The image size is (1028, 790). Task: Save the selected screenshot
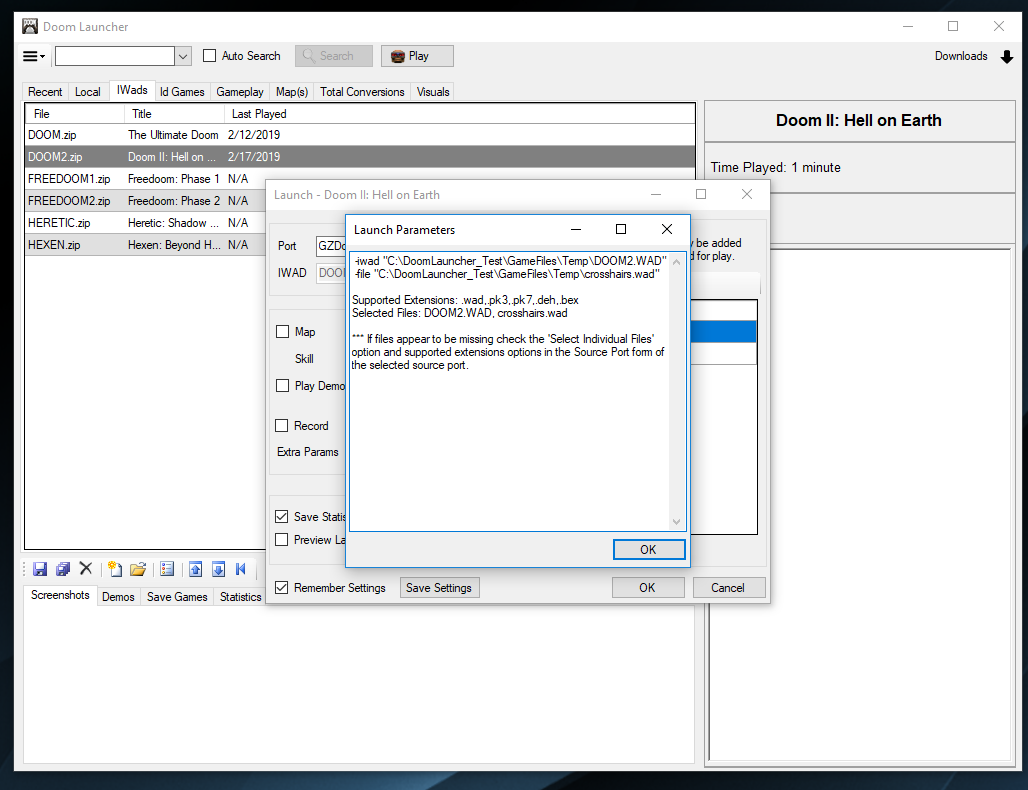pyautogui.click(x=40, y=568)
